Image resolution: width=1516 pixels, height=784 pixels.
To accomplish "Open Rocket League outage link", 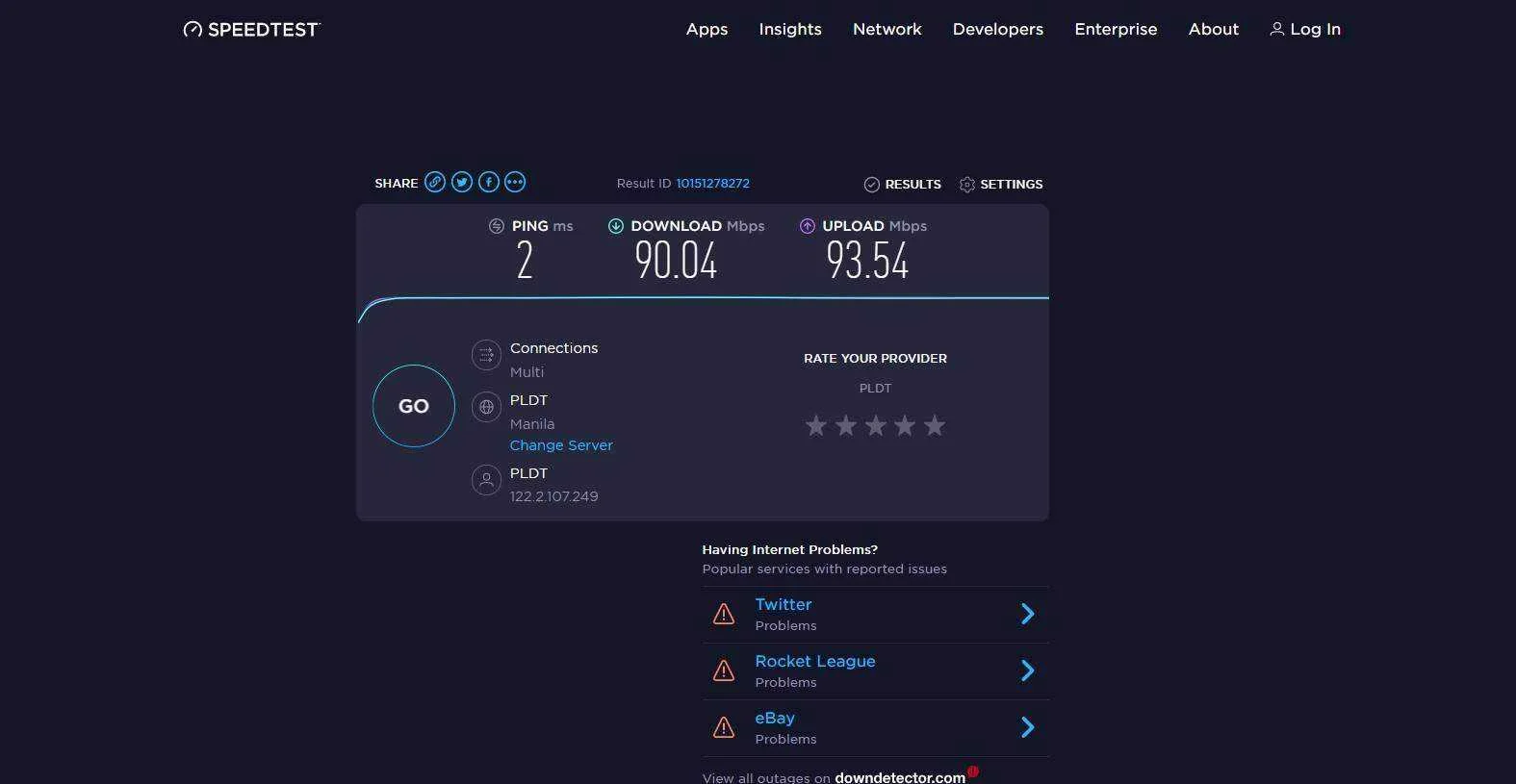I will click(815, 661).
